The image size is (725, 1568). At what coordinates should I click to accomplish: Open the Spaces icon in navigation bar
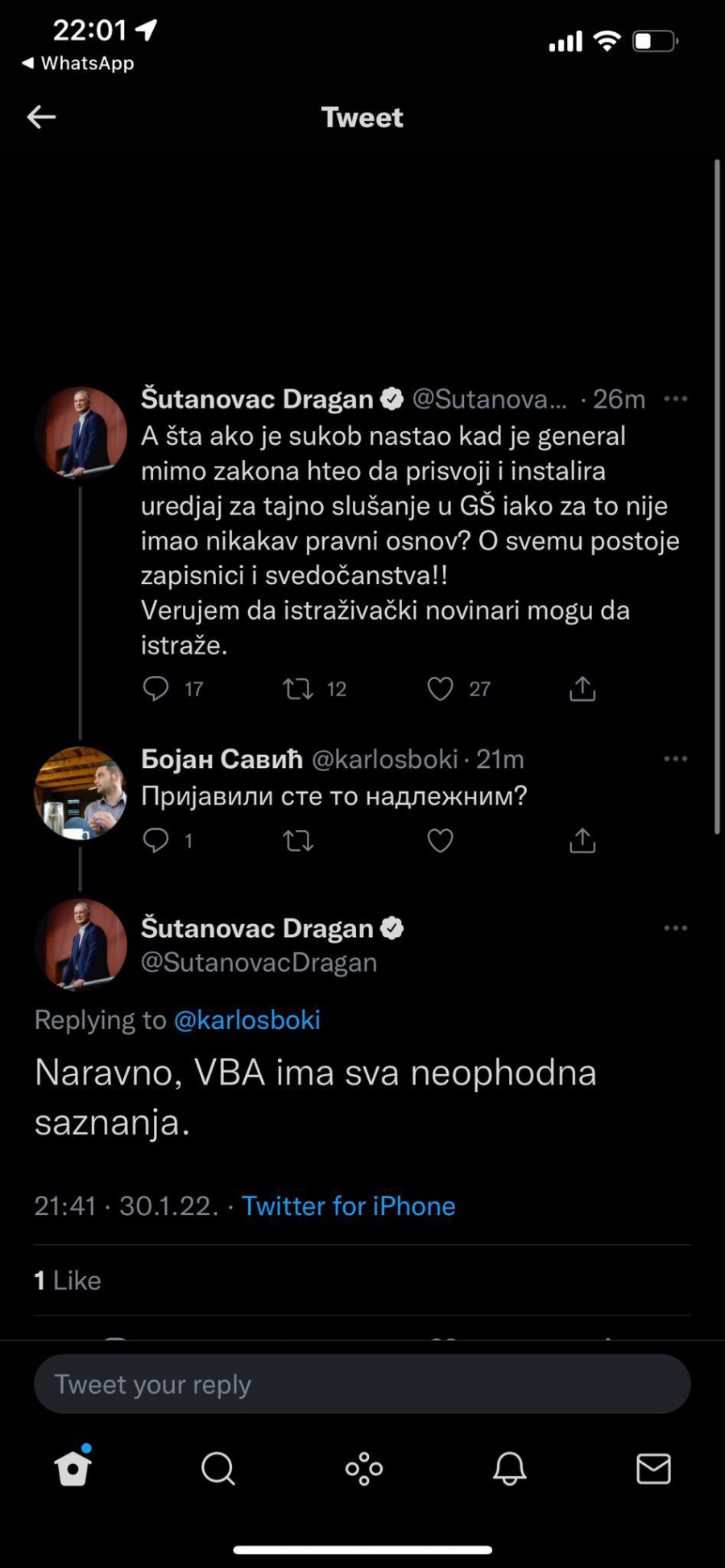pos(362,1468)
